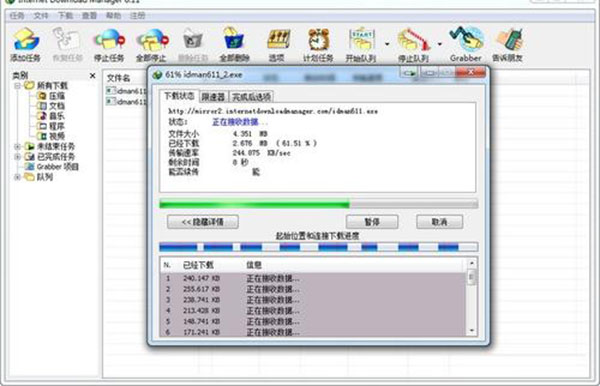Image resolution: width=600 pixels, height=386 pixels.
Task: Switch to the 限速器 tab
Action: pos(213,97)
